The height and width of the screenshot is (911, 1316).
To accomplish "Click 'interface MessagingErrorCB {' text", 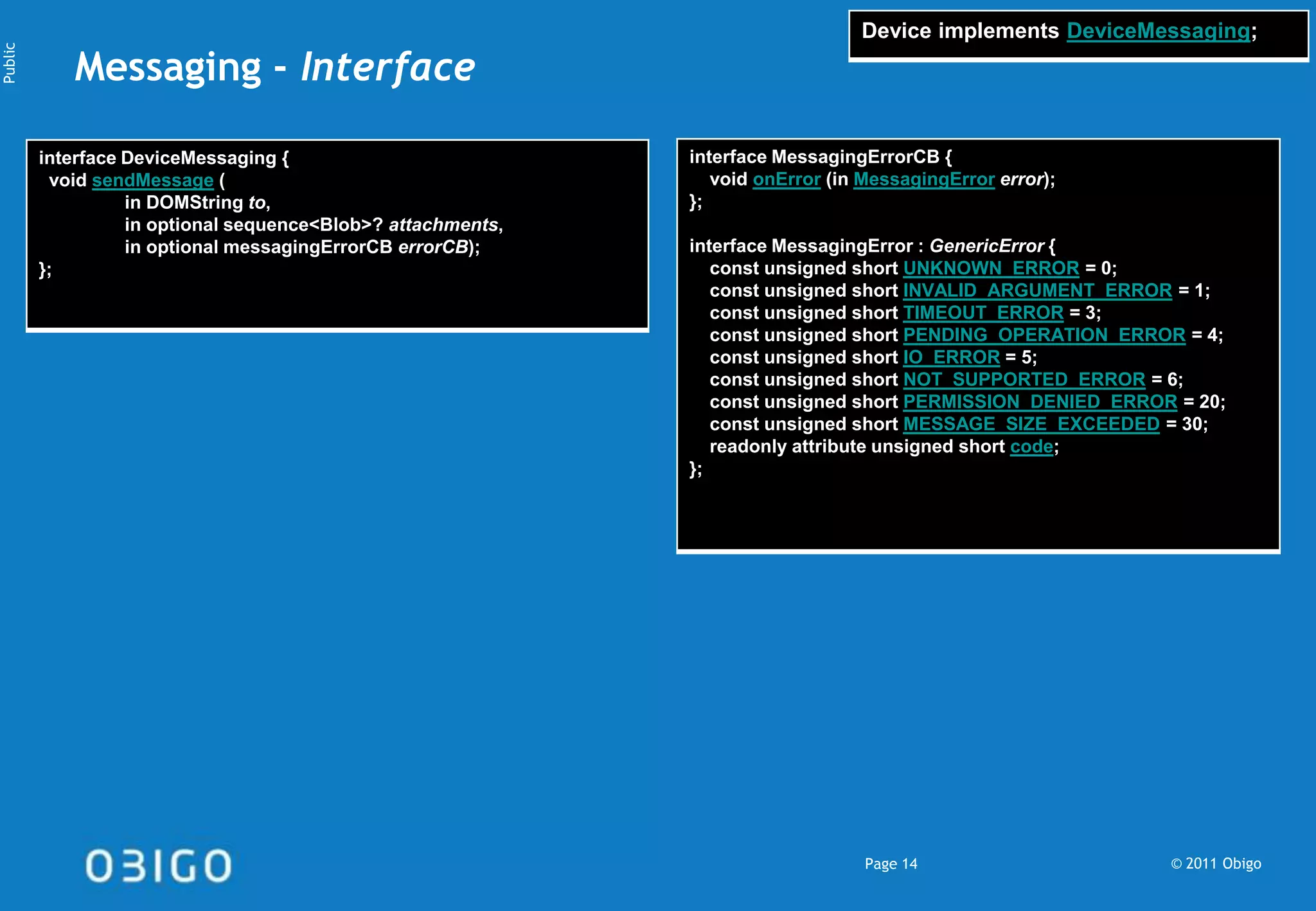I will 821,157.
